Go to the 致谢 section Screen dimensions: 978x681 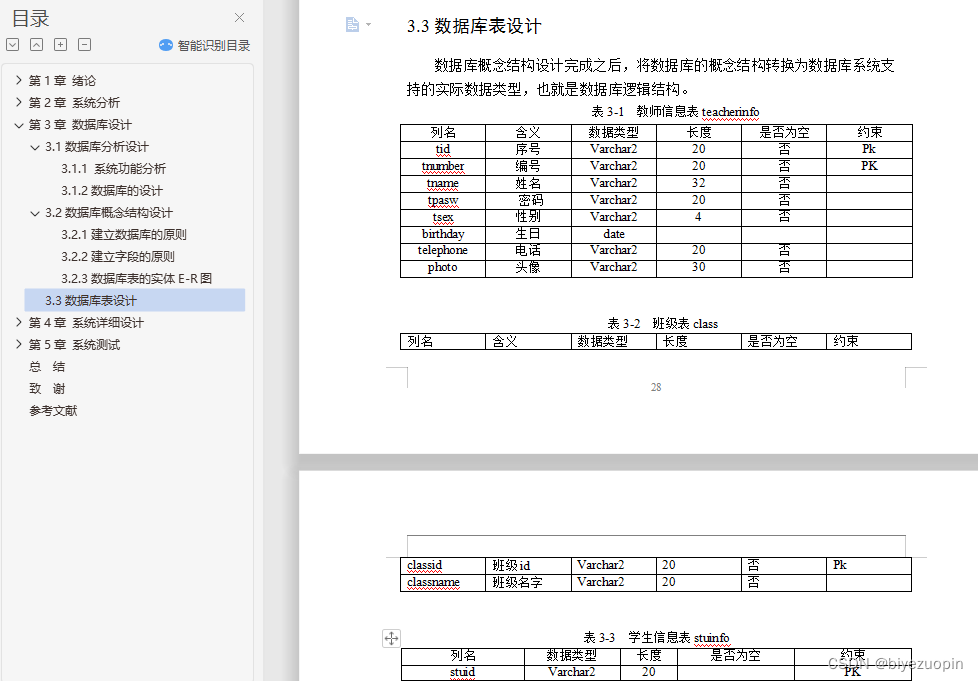48,388
